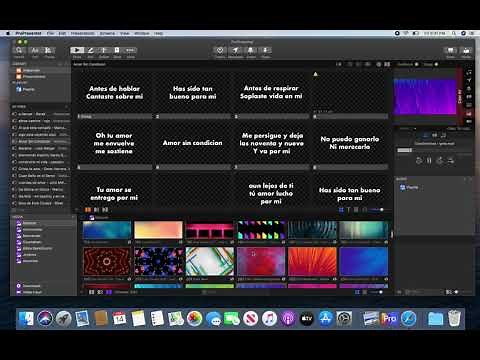The height and width of the screenshot is (360, 480).
Task: Trigger slide 'No puedo ganarlo Ni merecerlo'
Action: click(350, 143)
